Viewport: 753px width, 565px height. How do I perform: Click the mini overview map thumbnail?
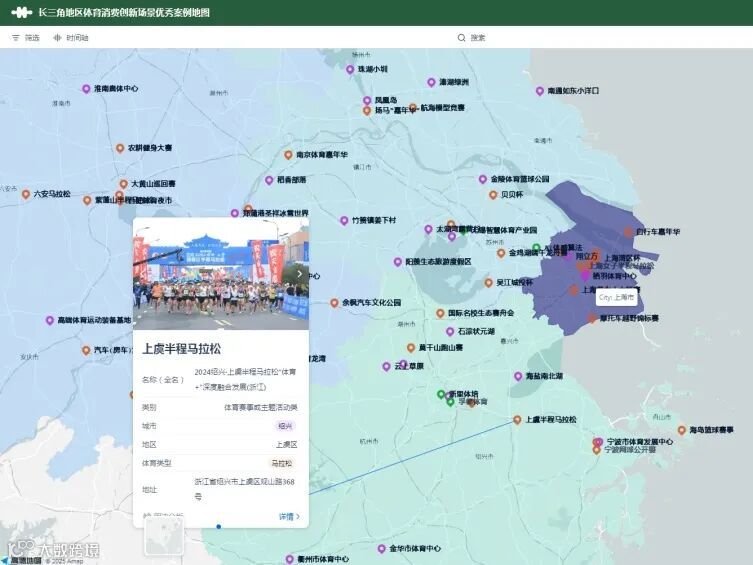pyautogui.click(x=164, y=537)
